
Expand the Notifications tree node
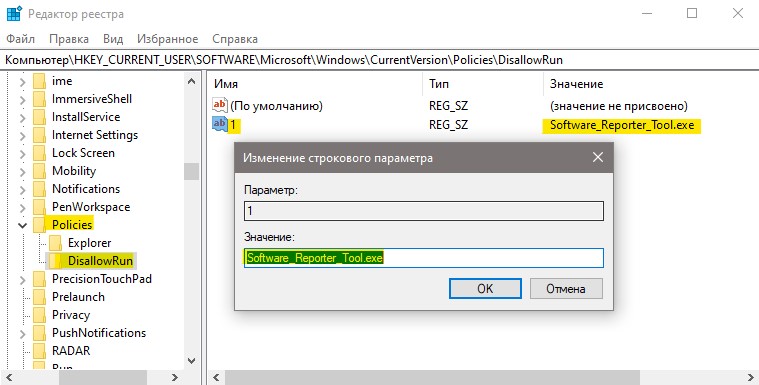click(22, 189)
